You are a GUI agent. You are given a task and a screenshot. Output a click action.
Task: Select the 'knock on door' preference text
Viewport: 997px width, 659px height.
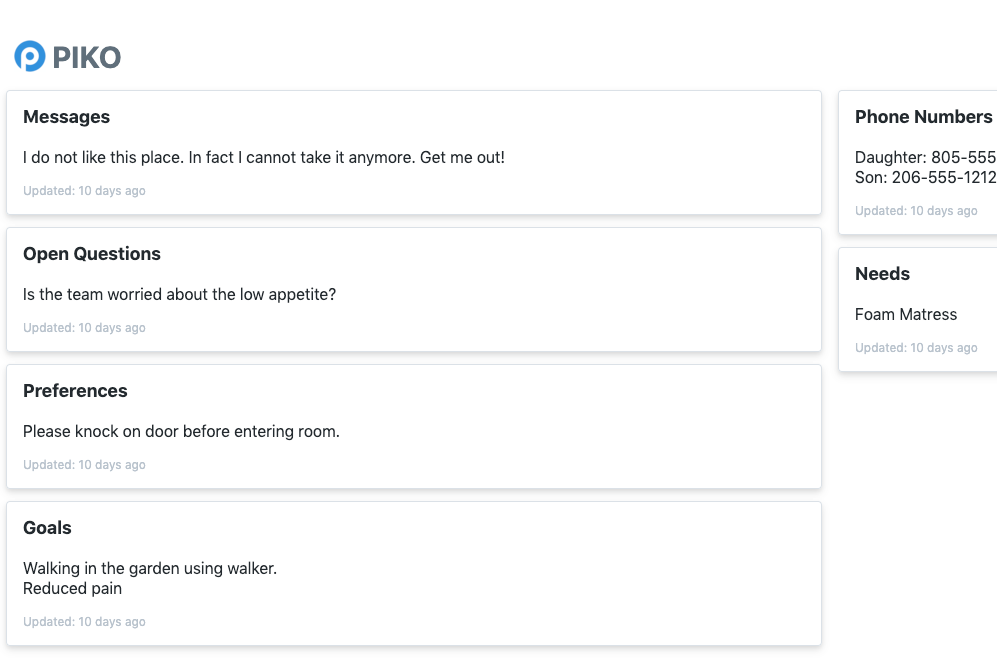click(181, 431)
